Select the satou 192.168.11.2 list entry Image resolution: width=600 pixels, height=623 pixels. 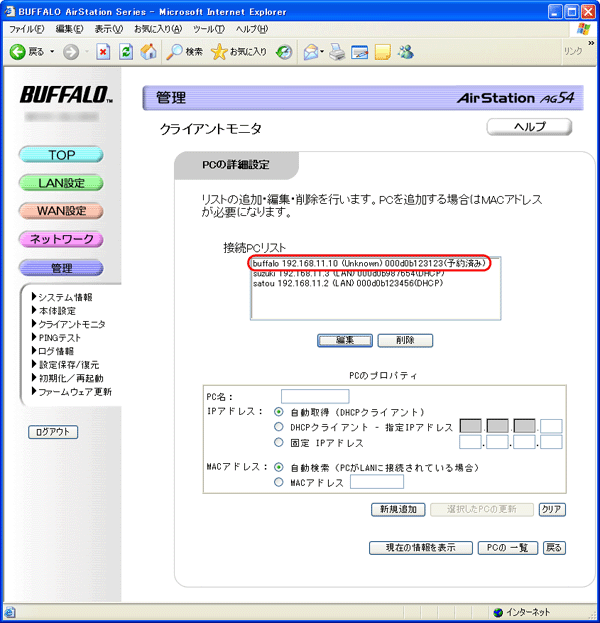(x=348, y=283)
